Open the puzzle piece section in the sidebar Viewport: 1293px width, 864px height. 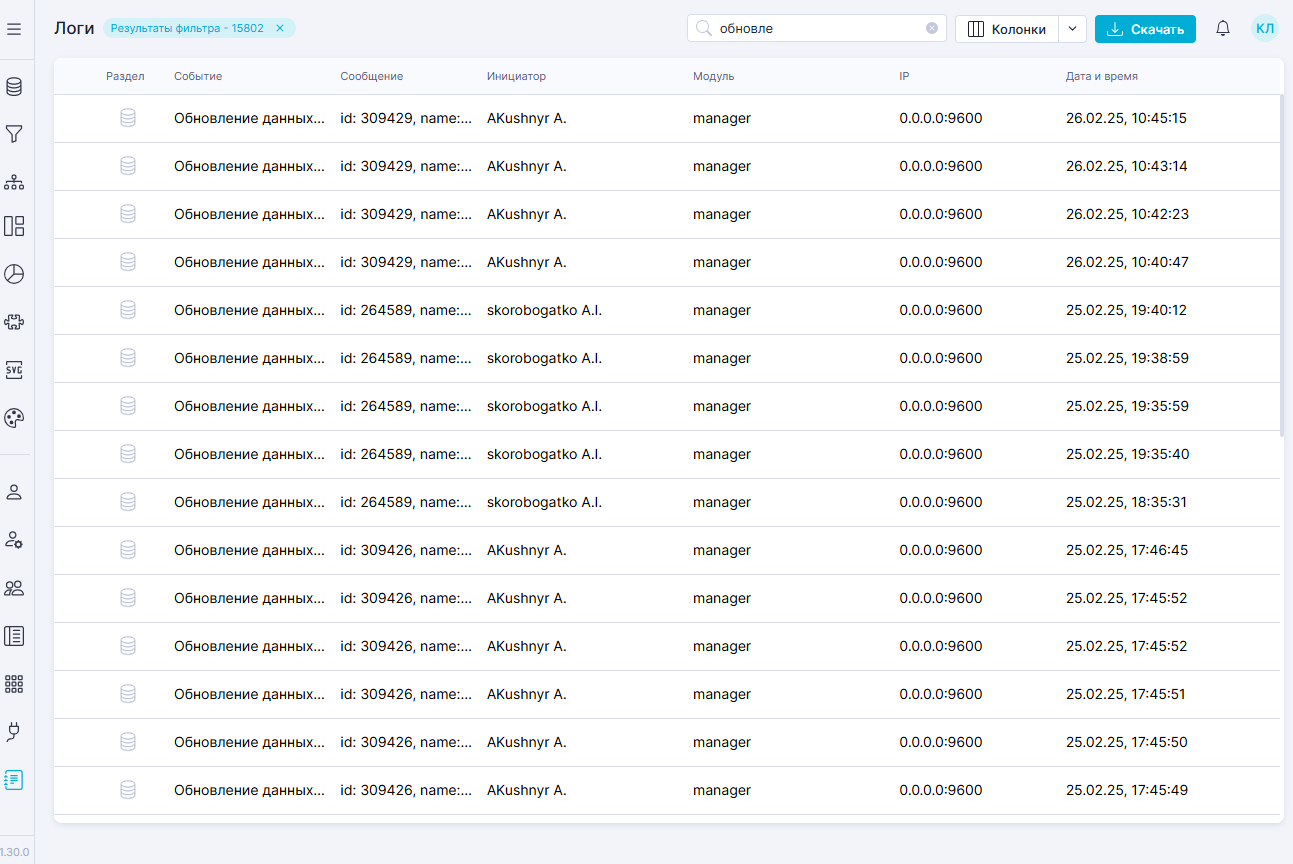pyautogui.click(x=14, y=322)
